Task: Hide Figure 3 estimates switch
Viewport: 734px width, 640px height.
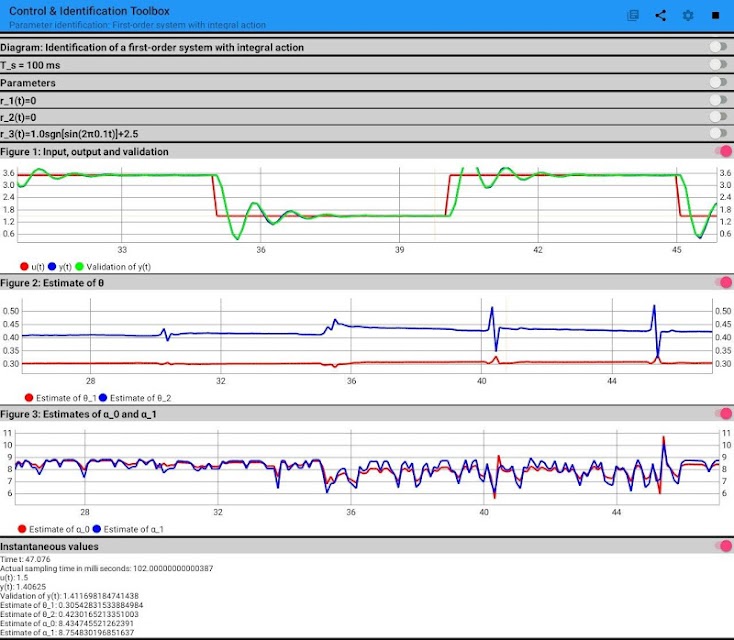Action: pos(723,413)
